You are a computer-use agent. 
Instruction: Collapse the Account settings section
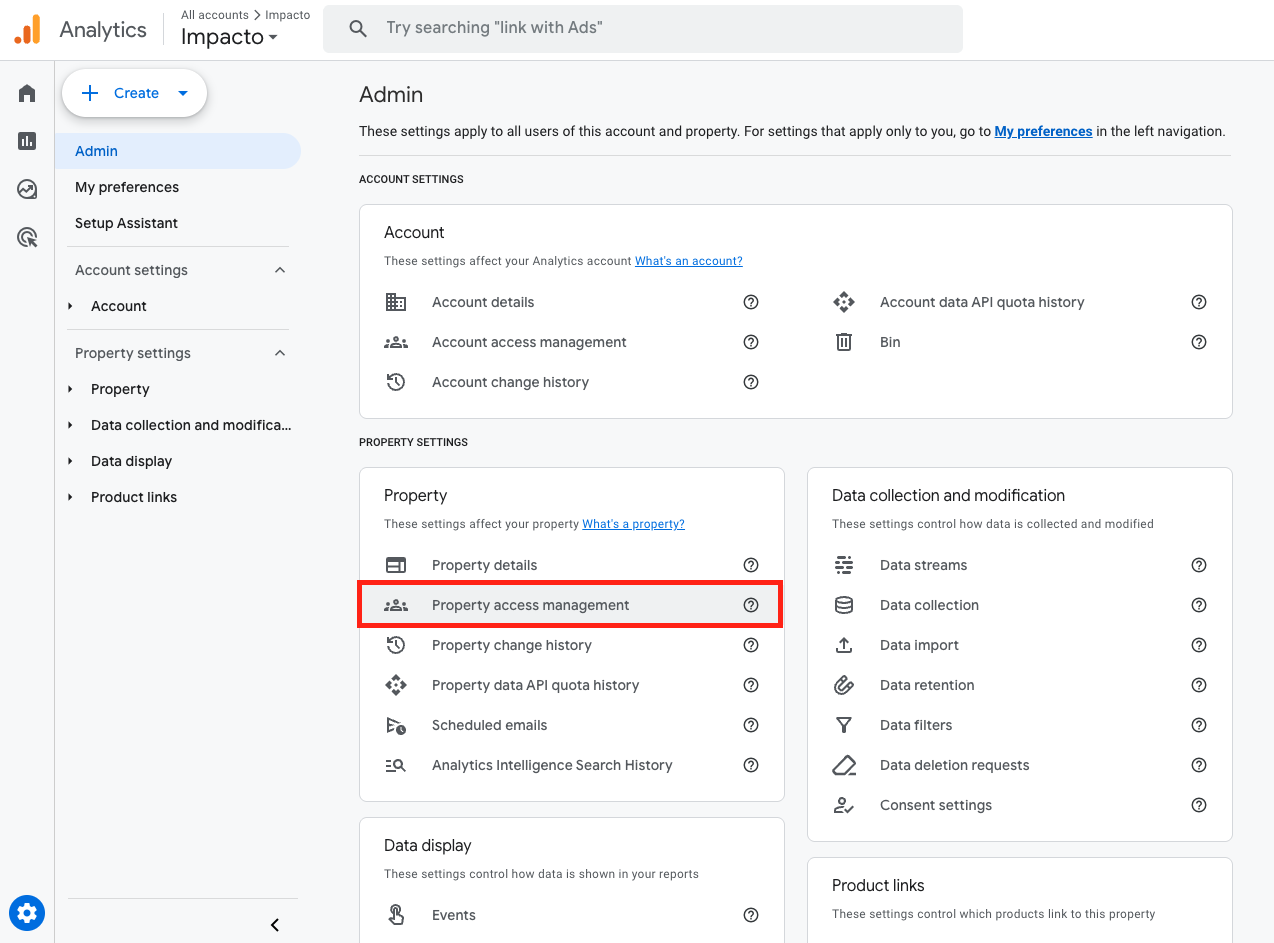tap(280, 270)
